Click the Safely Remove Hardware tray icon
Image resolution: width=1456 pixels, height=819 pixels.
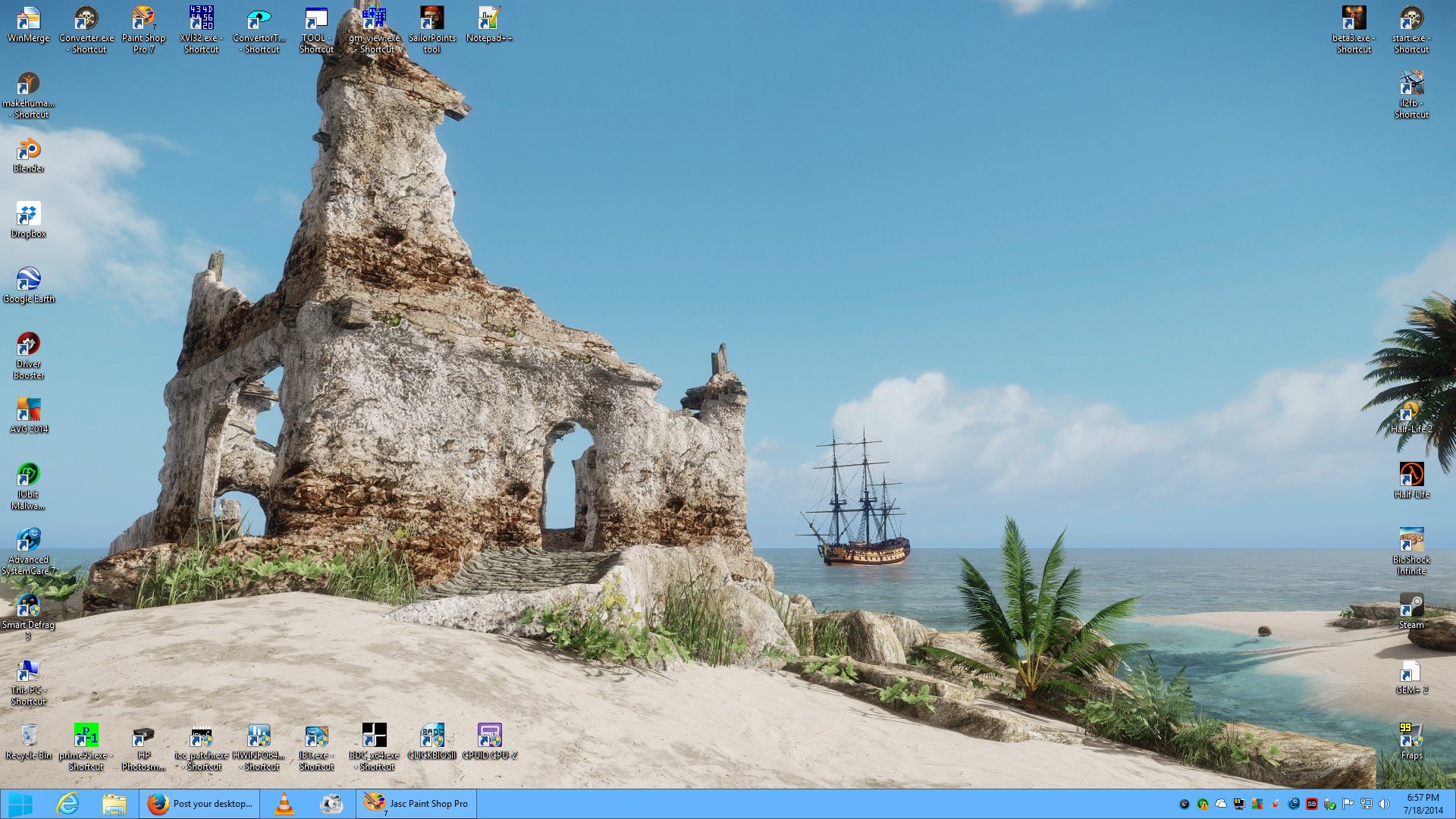click(x=1330, y=804)
